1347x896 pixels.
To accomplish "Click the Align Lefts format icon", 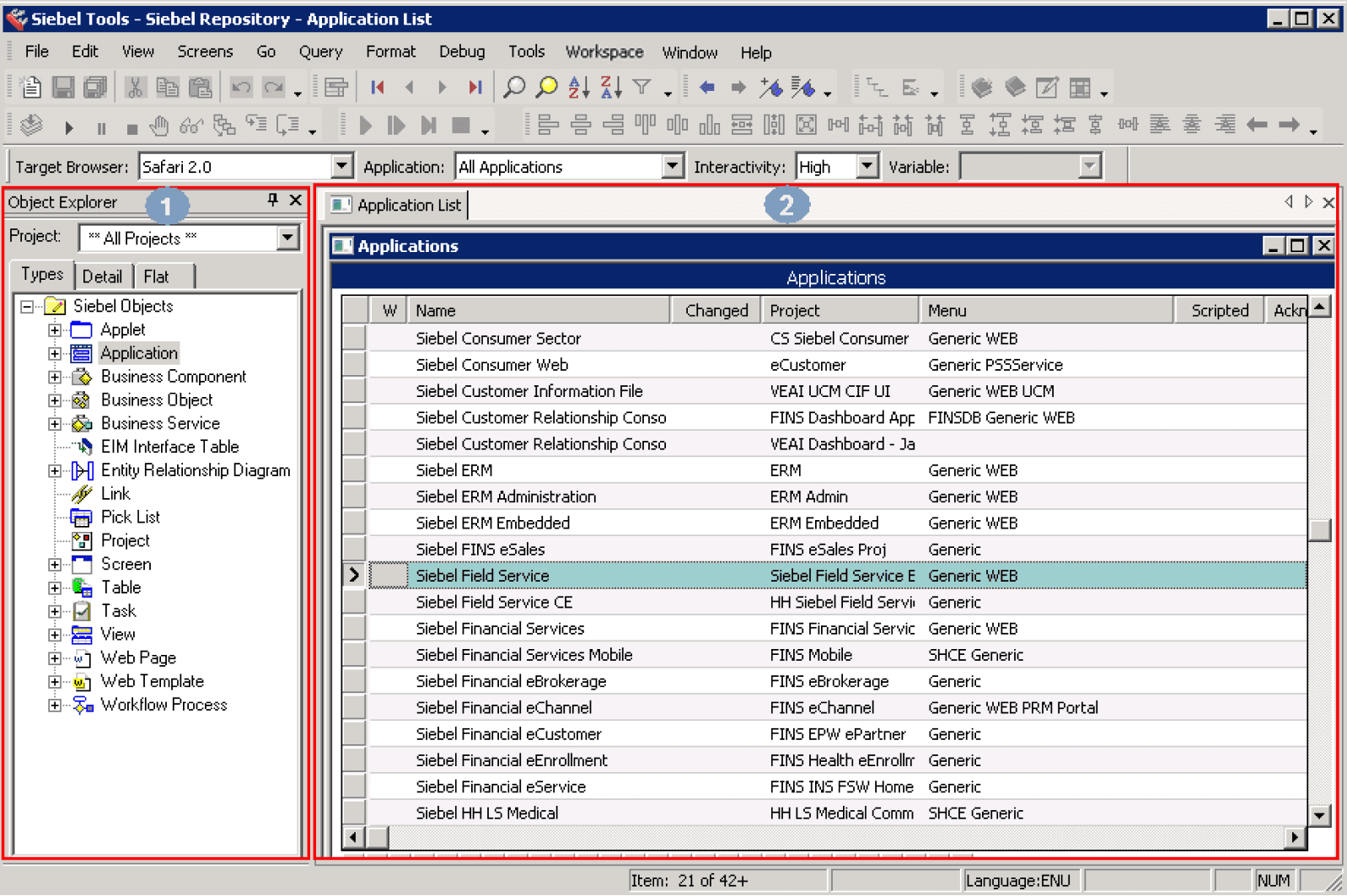I will pos(548,126).
